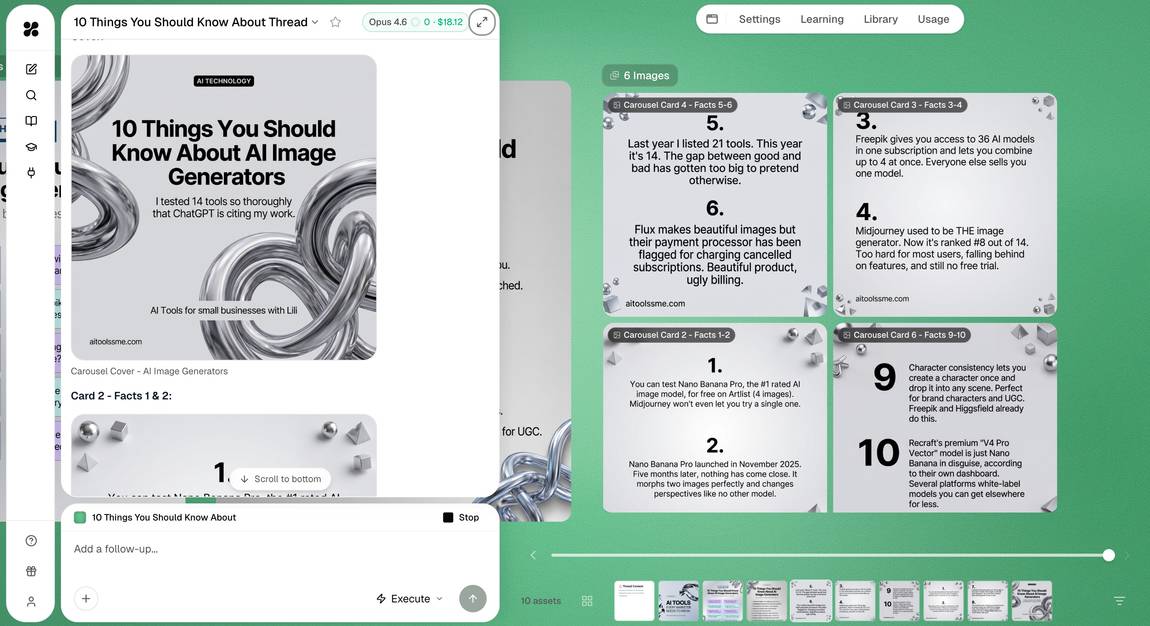
Task: Click the Add a follow-up input field
Action: tap(280, 549)
